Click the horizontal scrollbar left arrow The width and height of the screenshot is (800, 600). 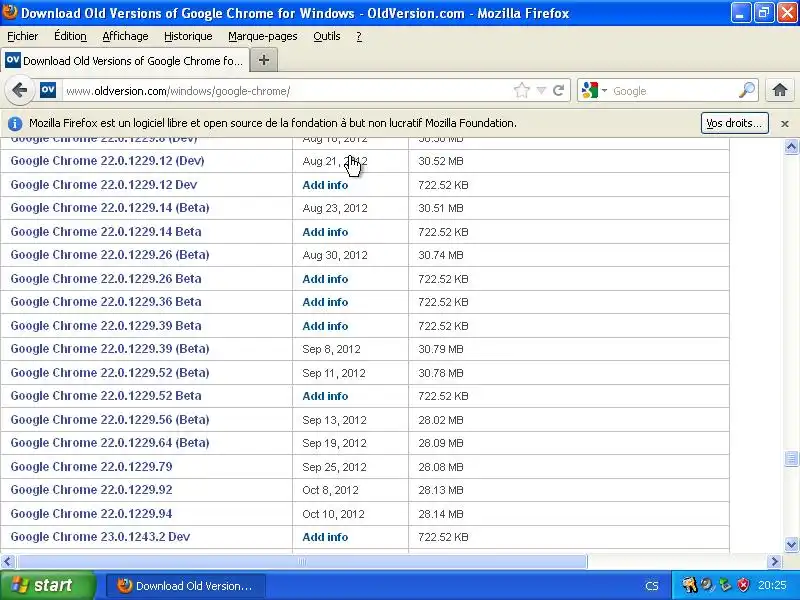point(7,562)
